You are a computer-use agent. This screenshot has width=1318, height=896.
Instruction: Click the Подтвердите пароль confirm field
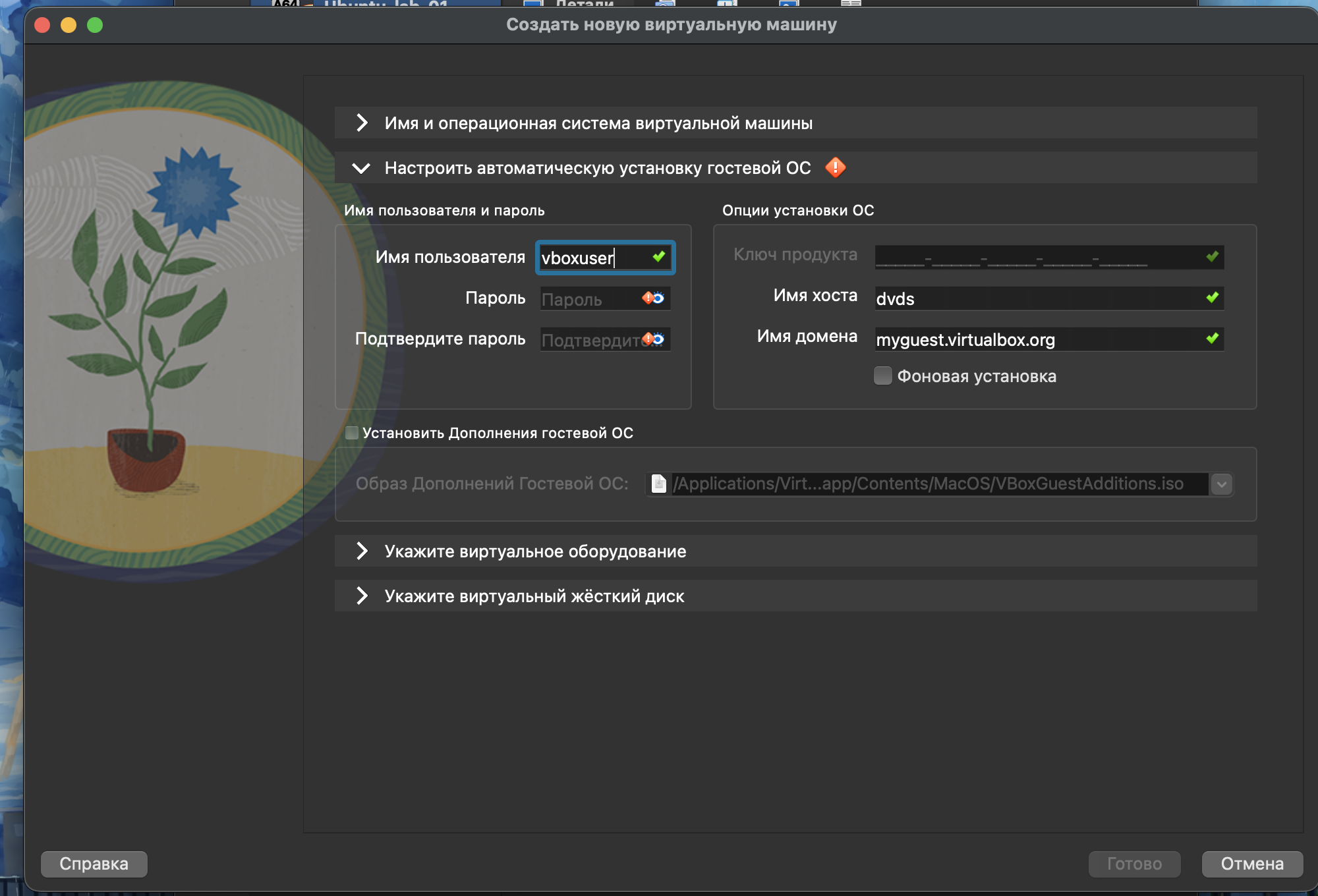coord(605,340)
